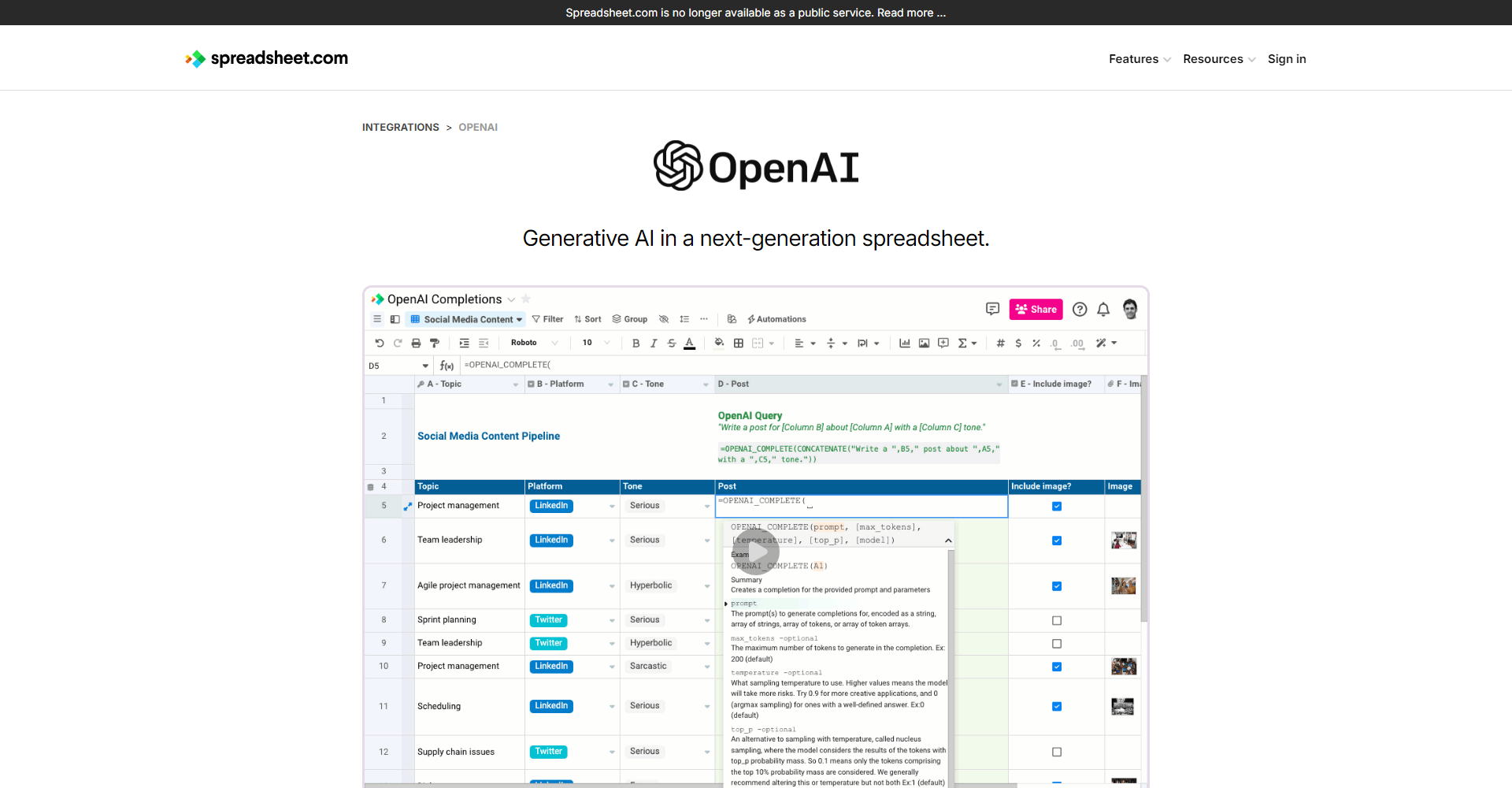1512x788 pixels.
Task: Toggle bold formatting
Action: click(636, 343)
